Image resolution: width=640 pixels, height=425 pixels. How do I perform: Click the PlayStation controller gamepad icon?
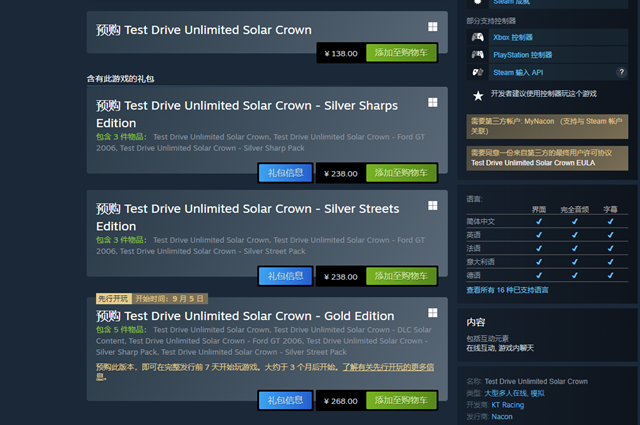point(478,55)
